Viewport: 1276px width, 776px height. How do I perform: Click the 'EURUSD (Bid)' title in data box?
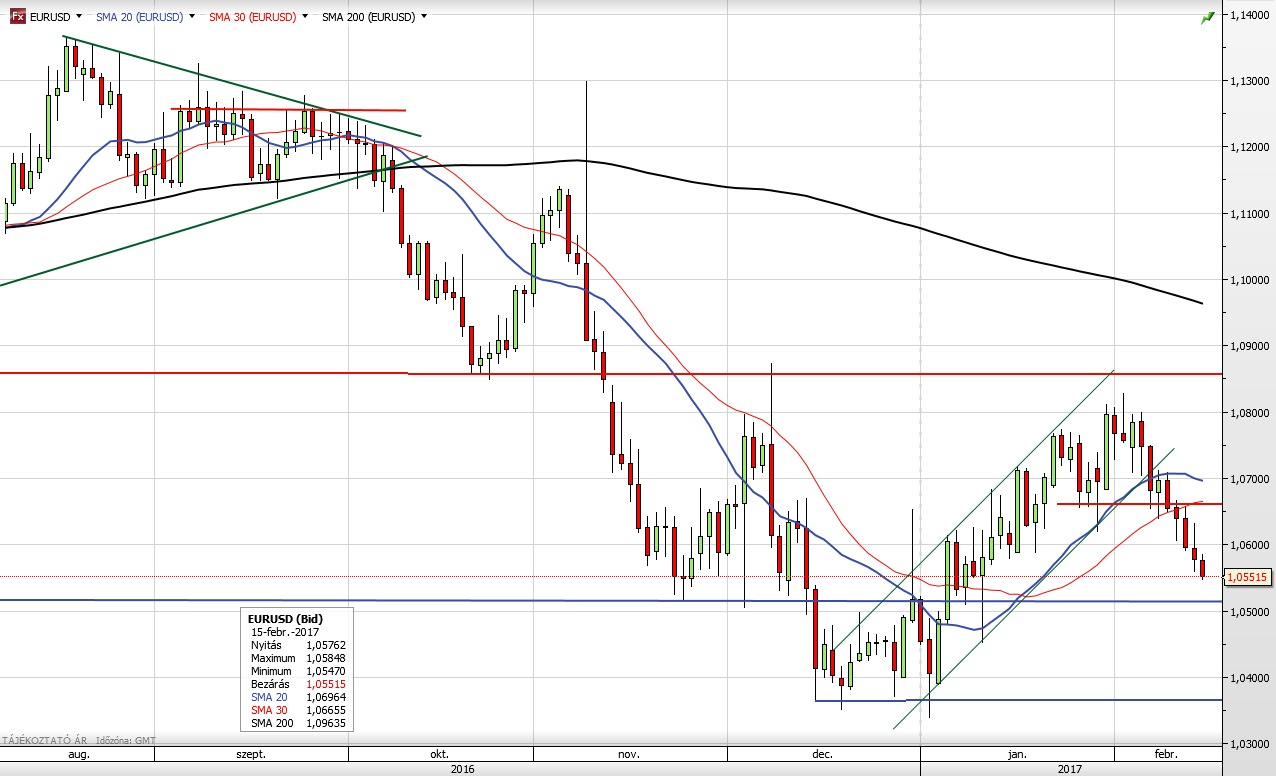click(286, 619)
